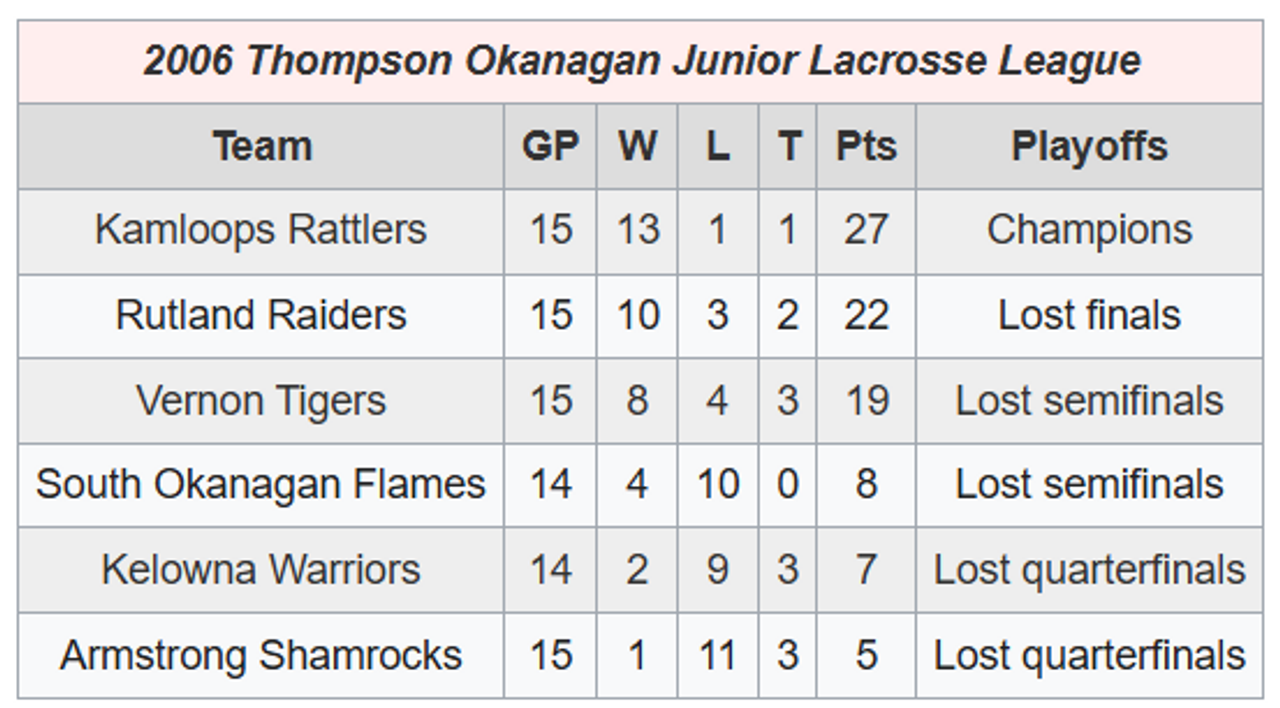The width and height of the screenshot is (1280, 708).
Task: Click the W column header
Action: click(x=637, y=146)
